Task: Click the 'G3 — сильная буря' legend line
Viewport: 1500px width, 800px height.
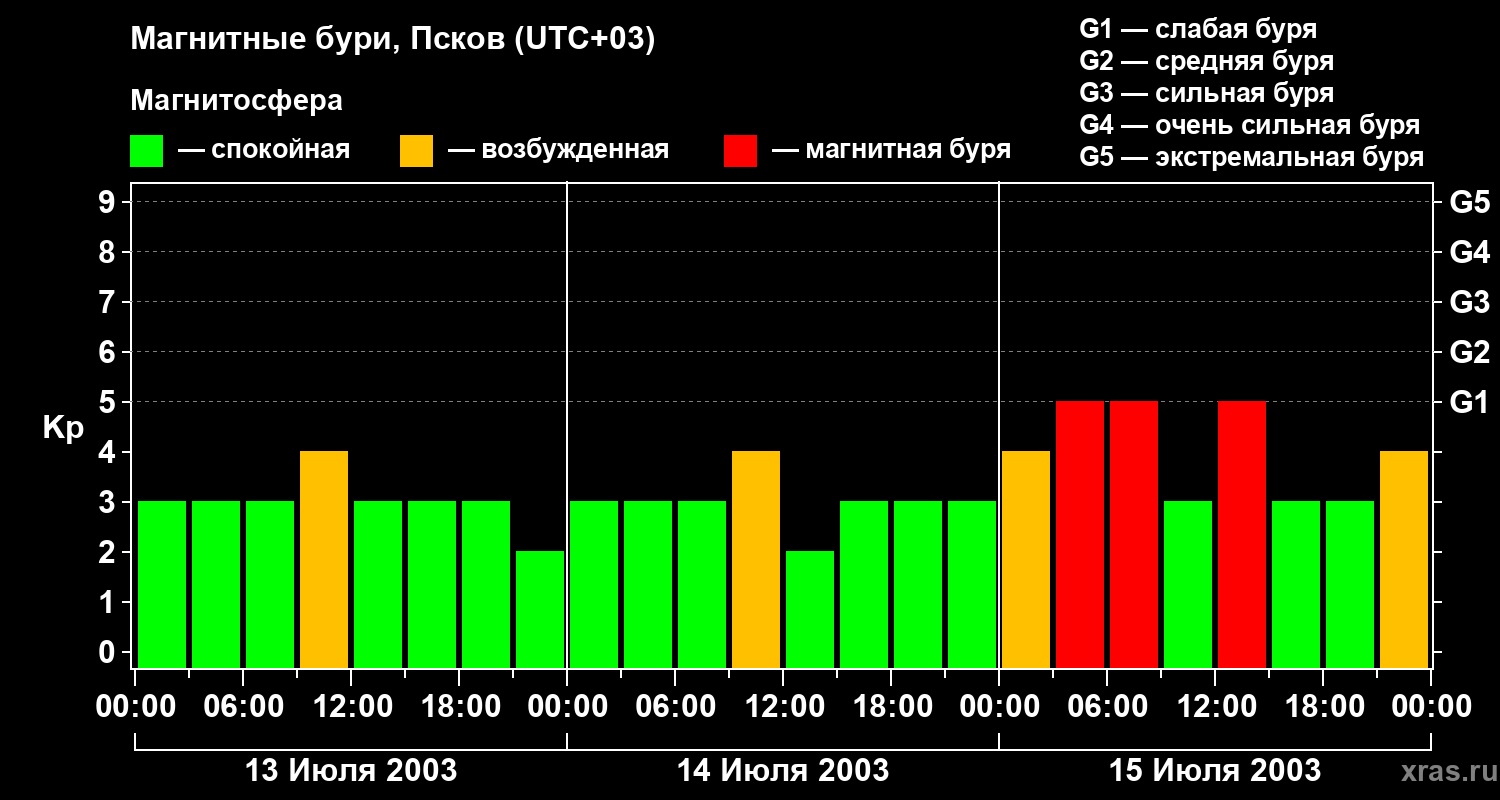Action: (x=1206, y=93)
